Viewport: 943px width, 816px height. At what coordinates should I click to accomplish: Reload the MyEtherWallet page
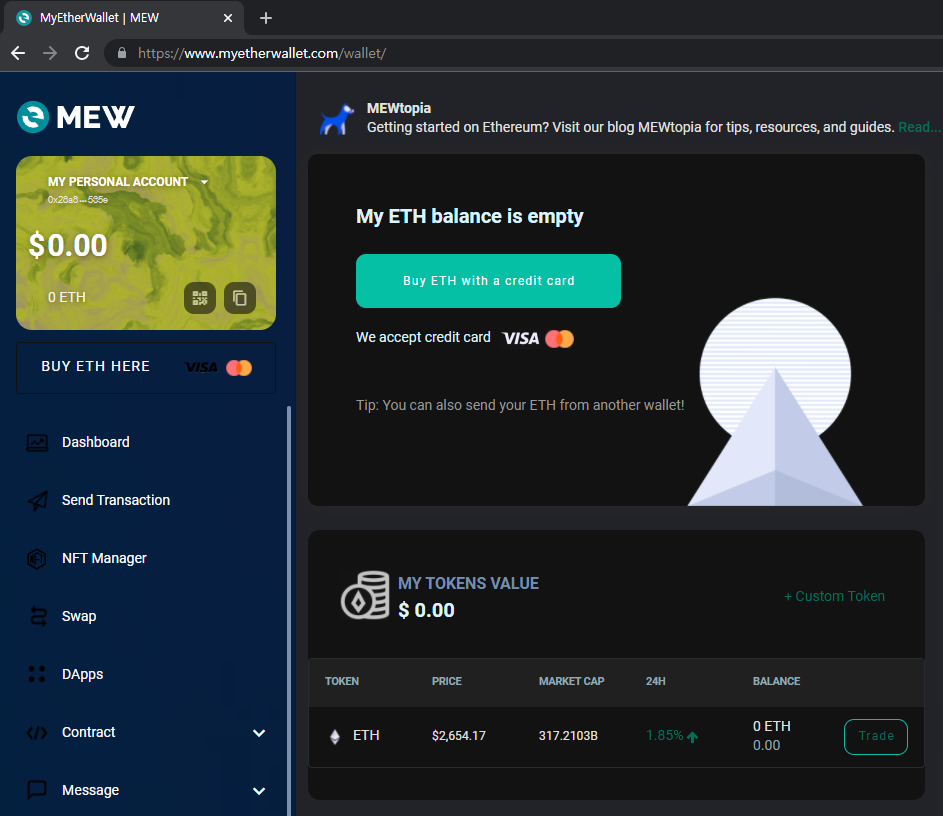pos(82,53)
